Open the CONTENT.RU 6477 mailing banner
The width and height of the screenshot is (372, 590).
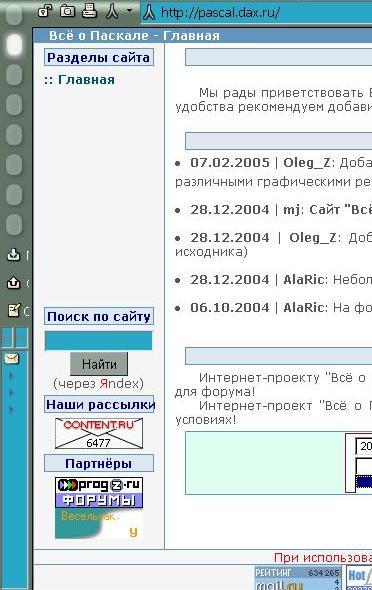point(99,433)
